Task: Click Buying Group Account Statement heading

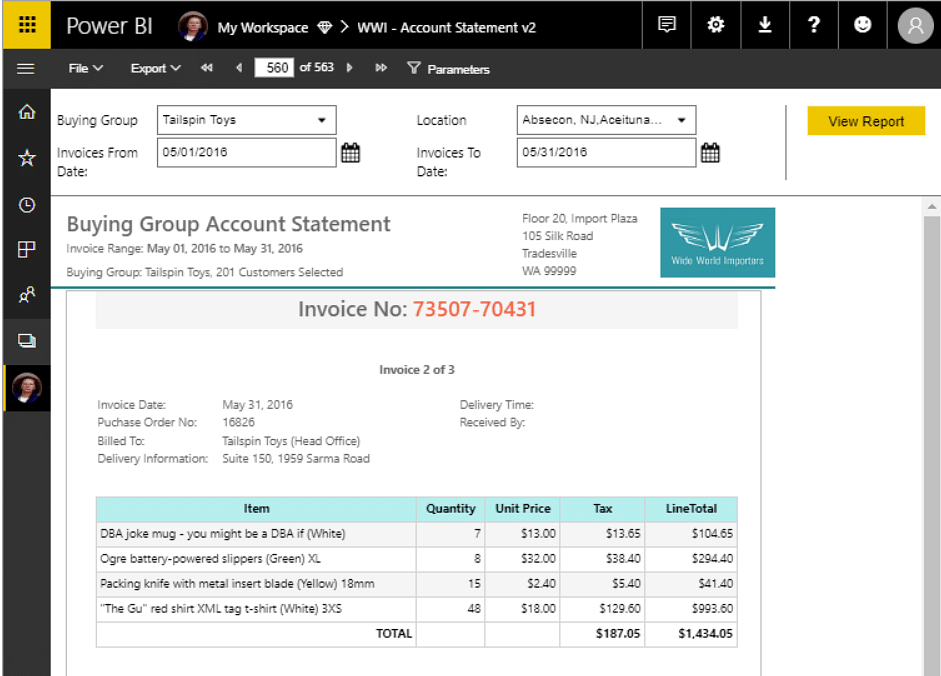Action: tap(228, 224)
